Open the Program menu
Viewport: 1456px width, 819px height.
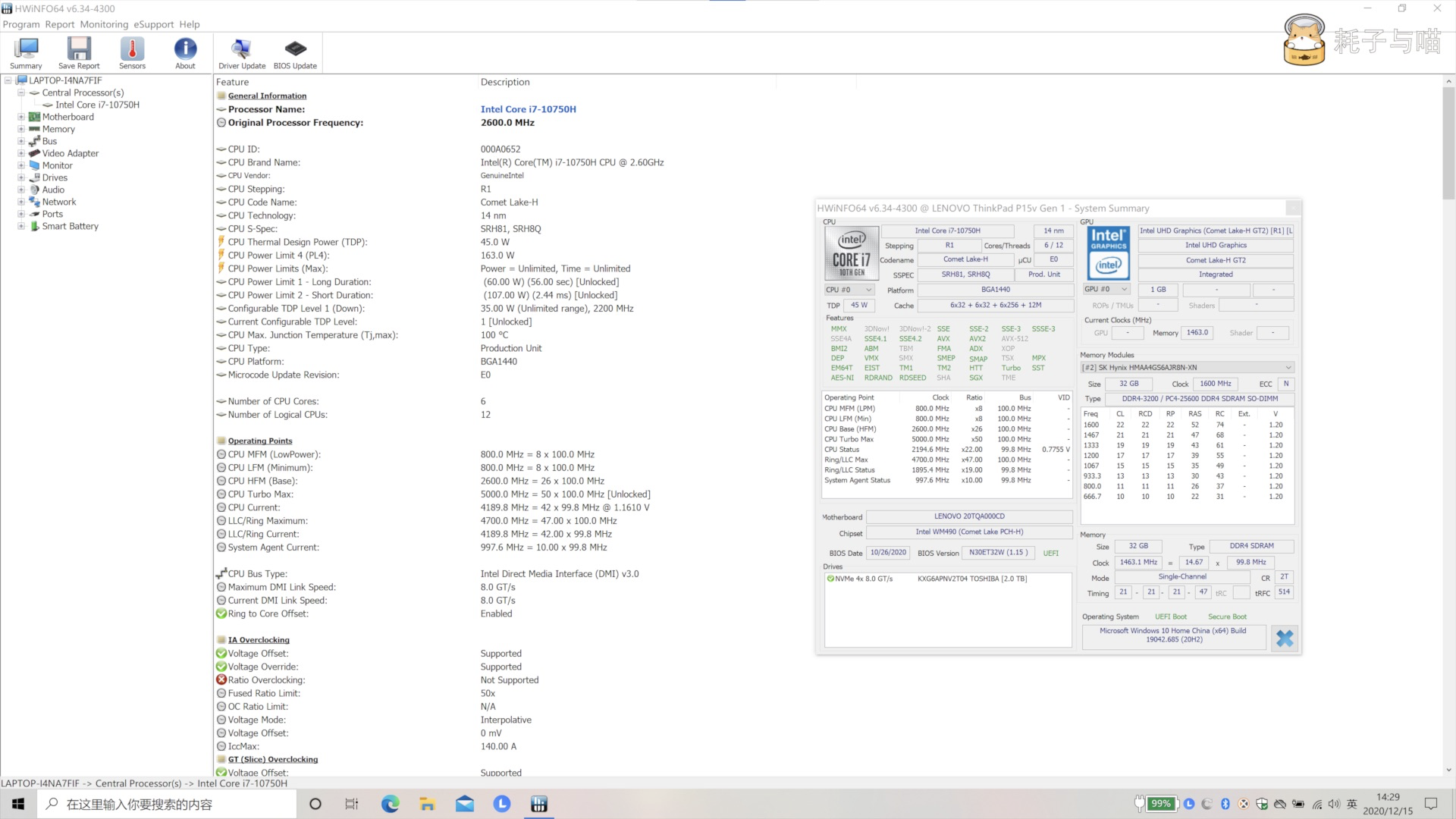pos(21,24)
